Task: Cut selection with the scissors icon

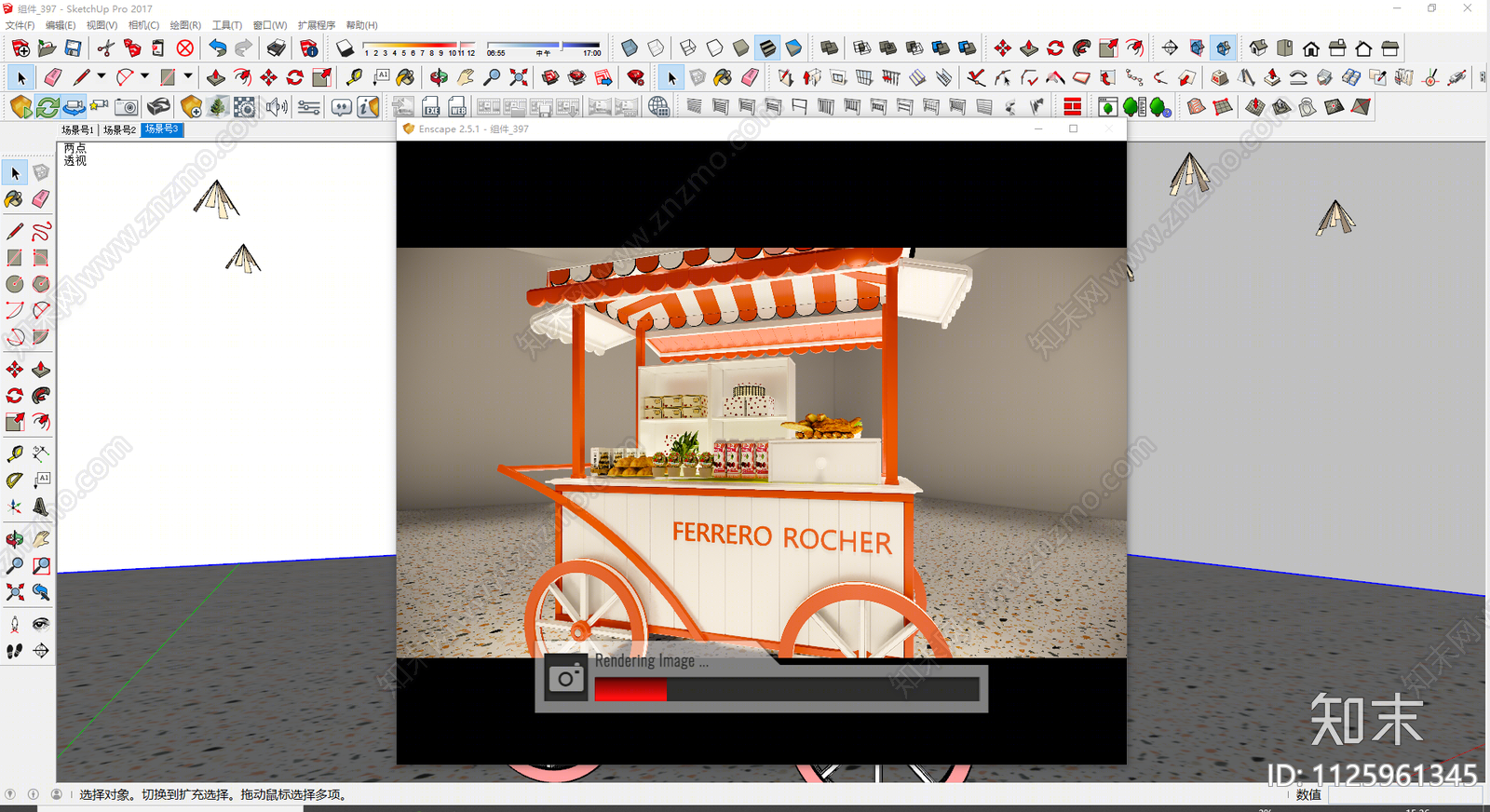Action: coord(106,47)
